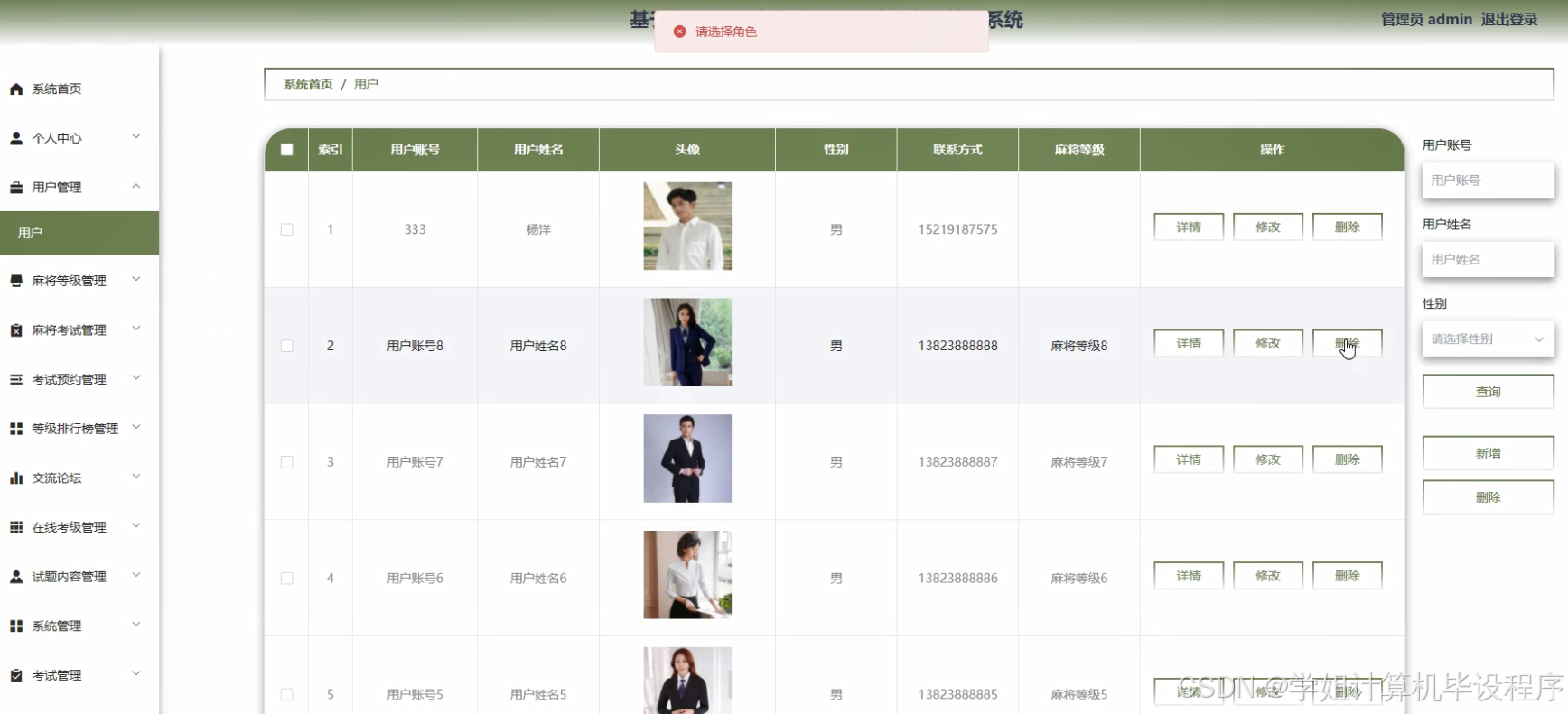Check the row checkbox for user 333

(286, 229)
